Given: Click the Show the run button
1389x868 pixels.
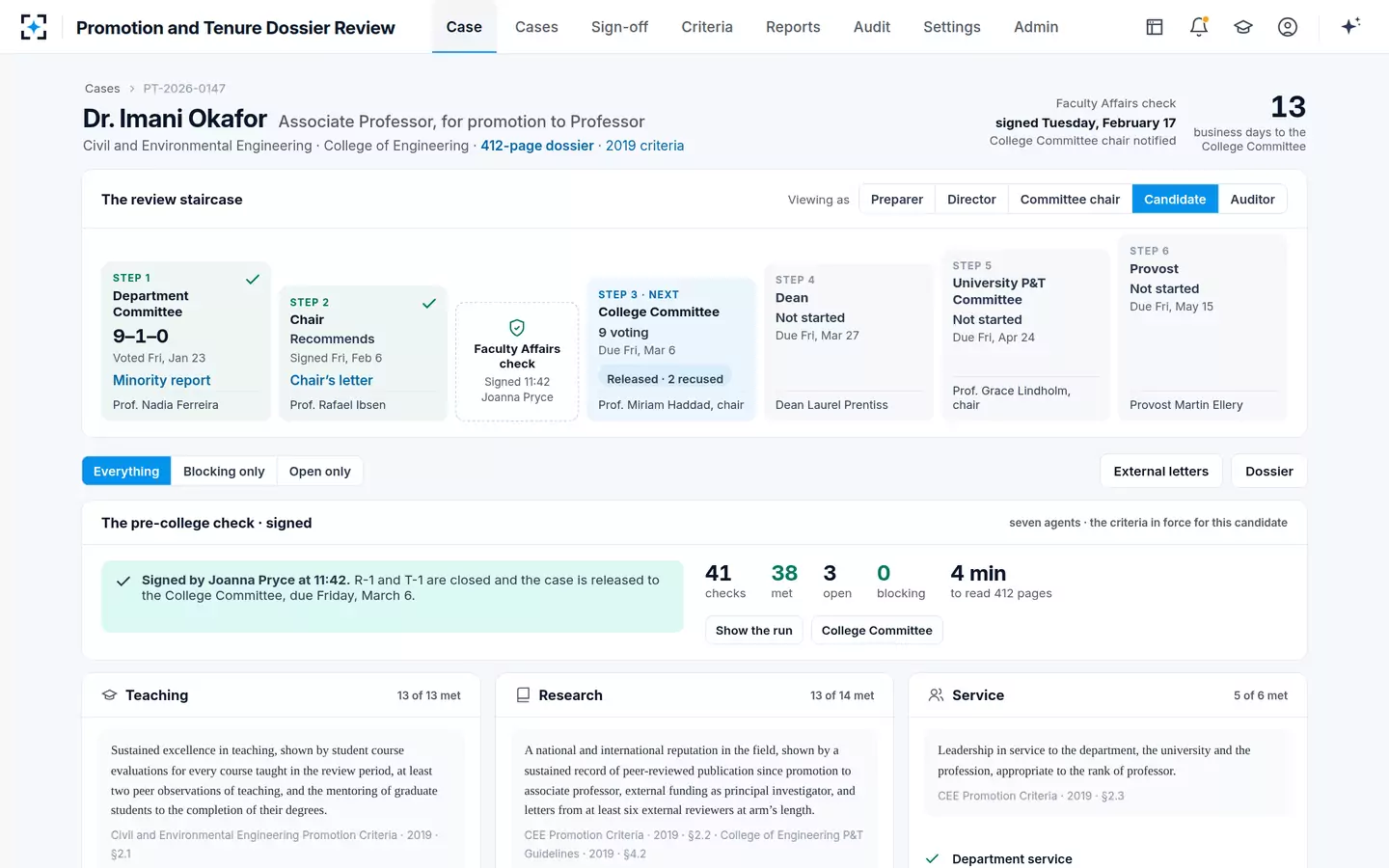Looking at the screenshot, I should pyautogui.click(x=753, y=631).
